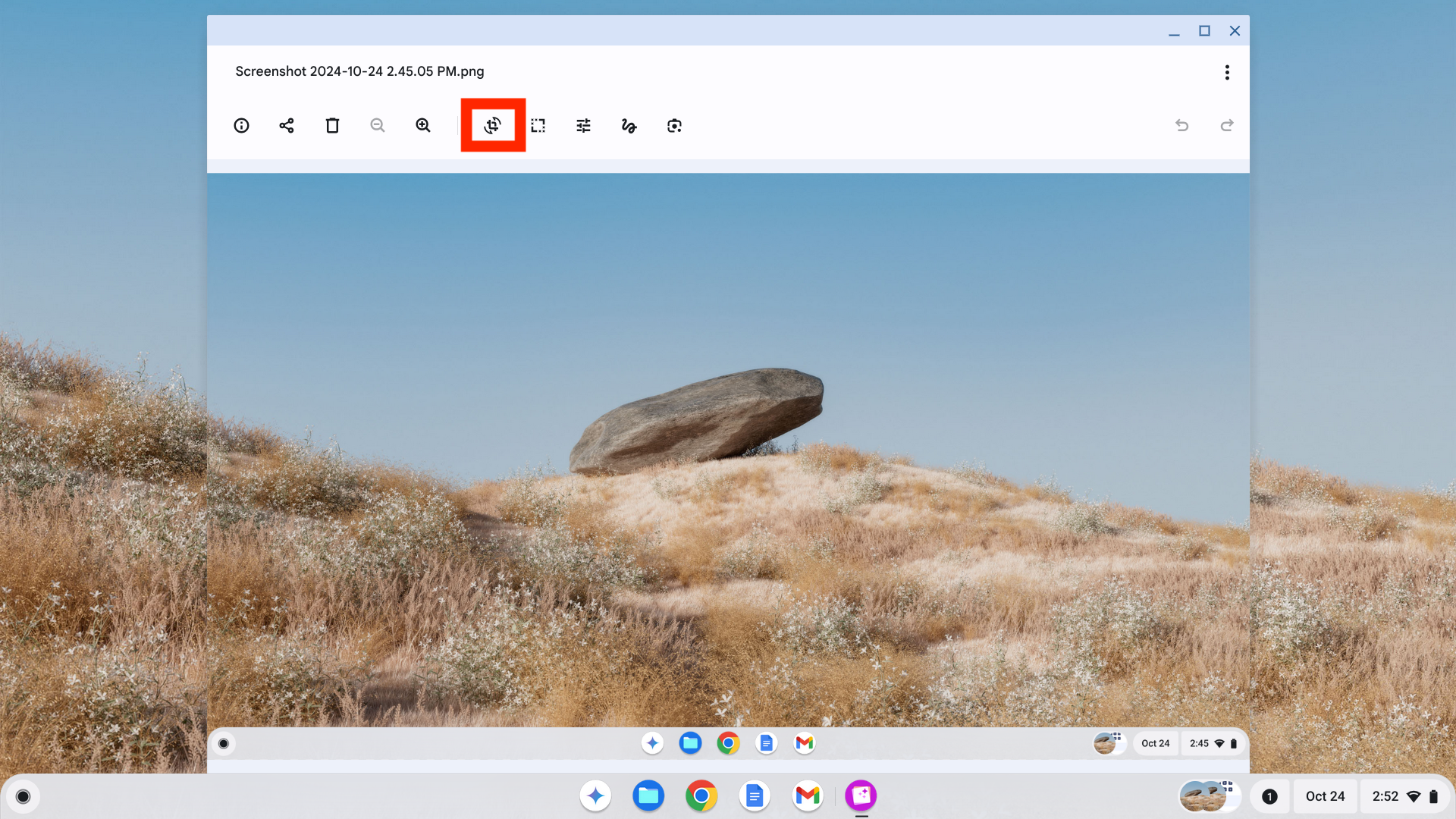Delete the image with trash icon
The image size is (1456, 819).
click(x=332, y=126)
